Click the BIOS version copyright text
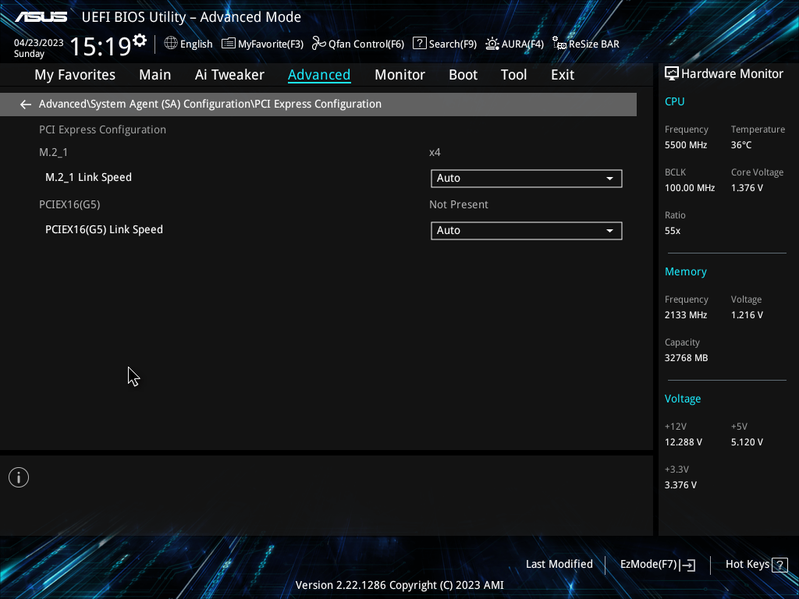Screen dimensions: 799x599 [400, 585]
